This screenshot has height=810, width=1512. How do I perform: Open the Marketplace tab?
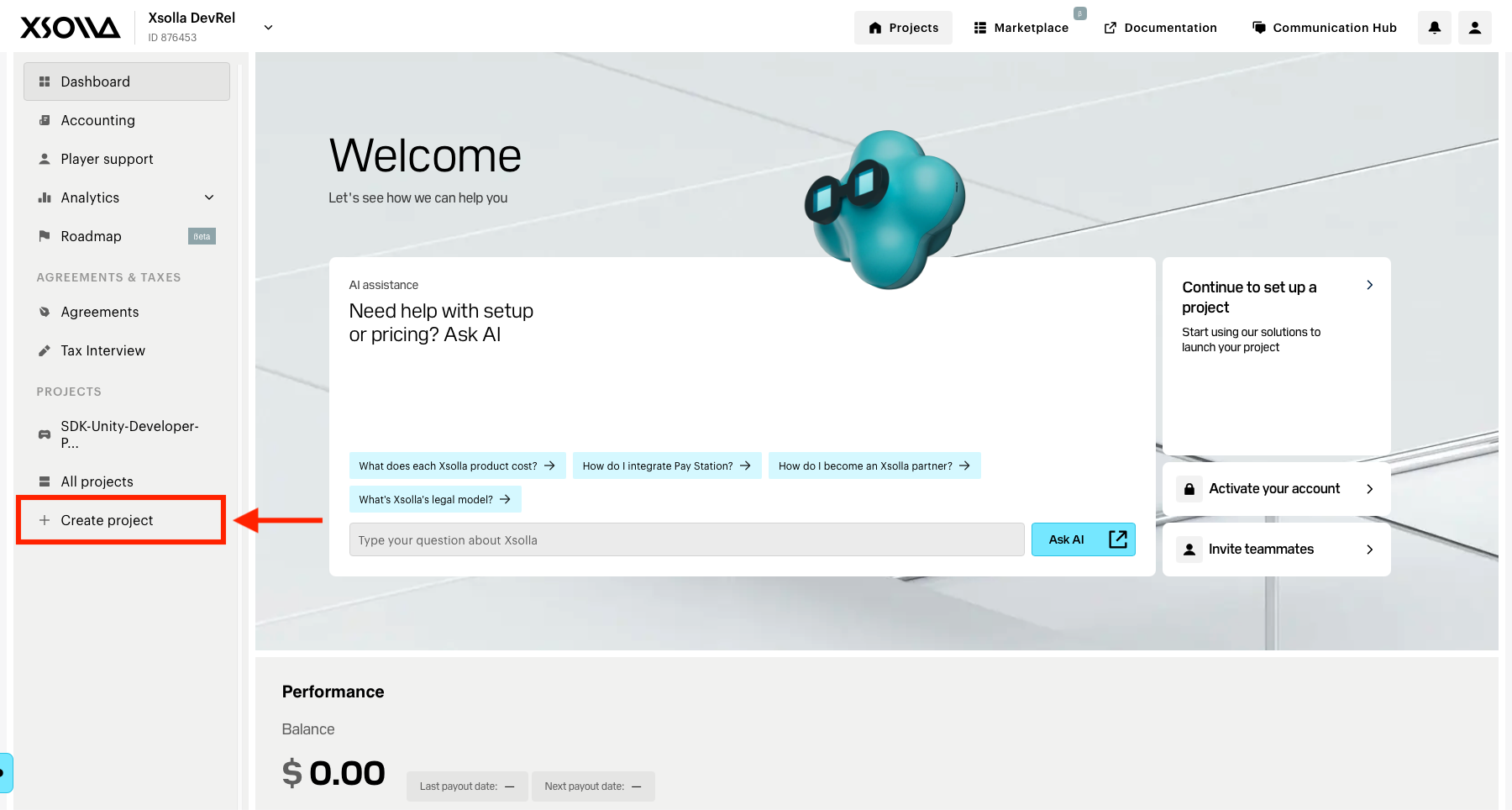click(x=1021, y=28)
